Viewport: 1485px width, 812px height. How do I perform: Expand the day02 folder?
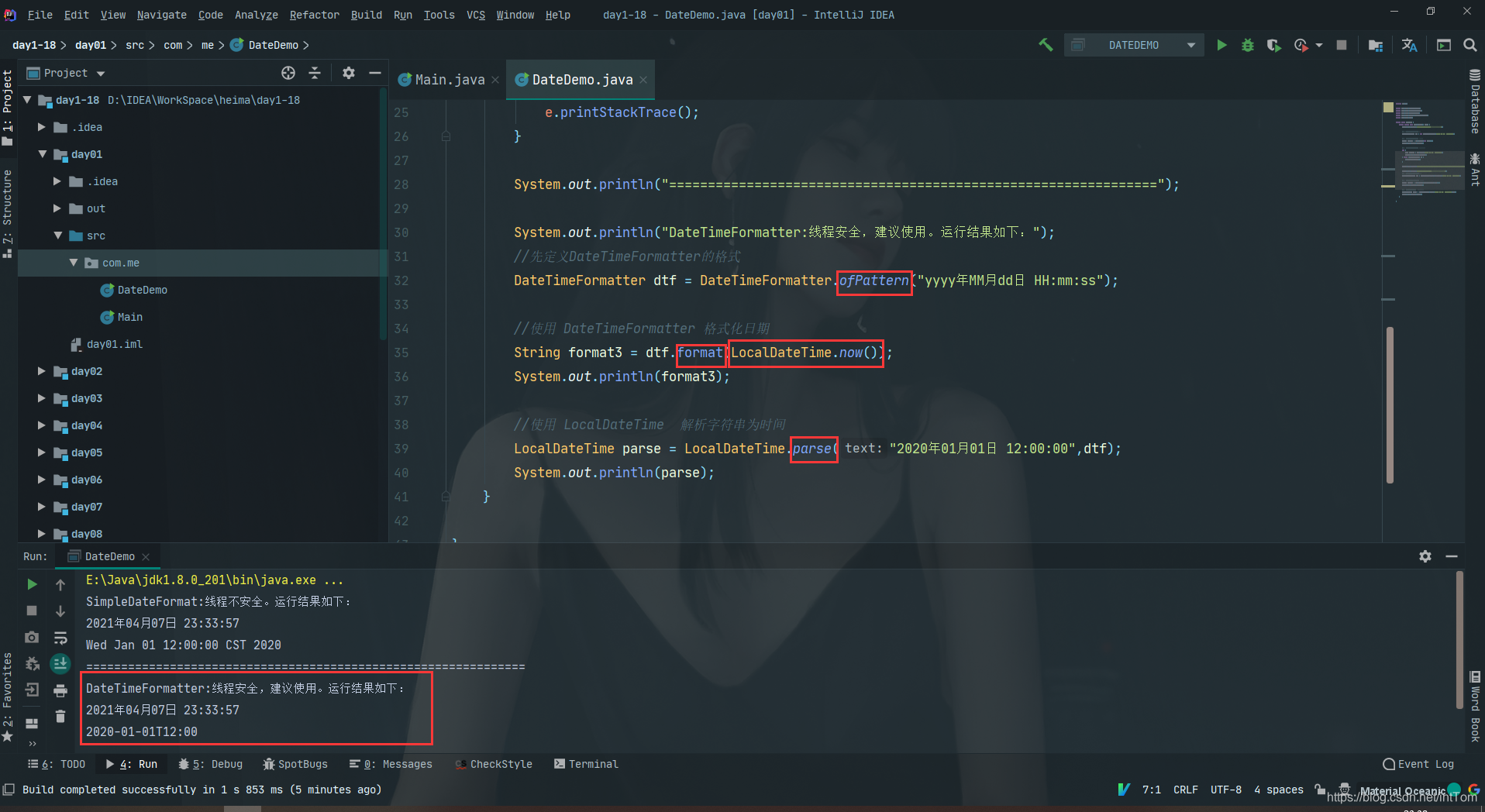42,371
